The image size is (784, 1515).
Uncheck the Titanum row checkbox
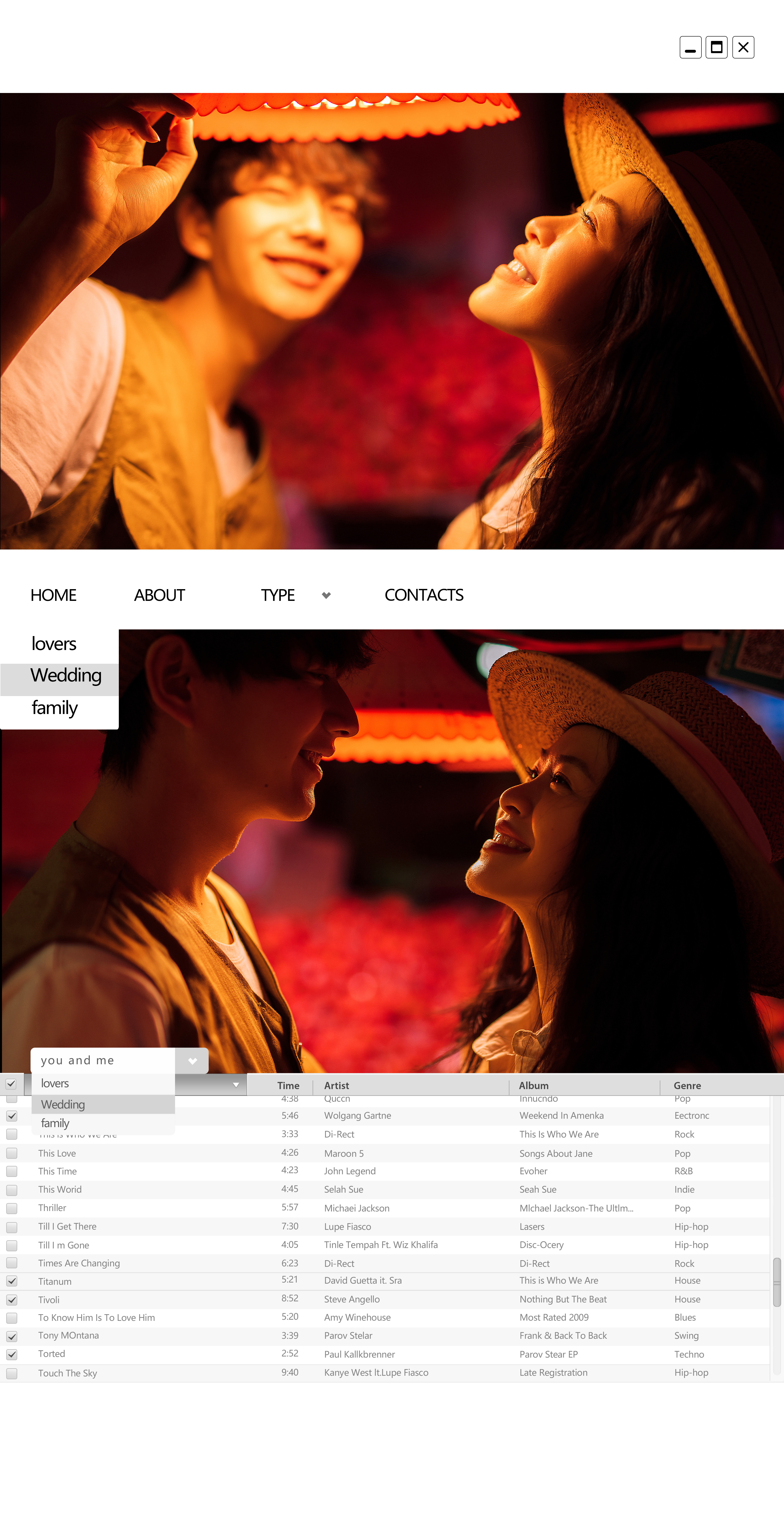click(12, 1281)
